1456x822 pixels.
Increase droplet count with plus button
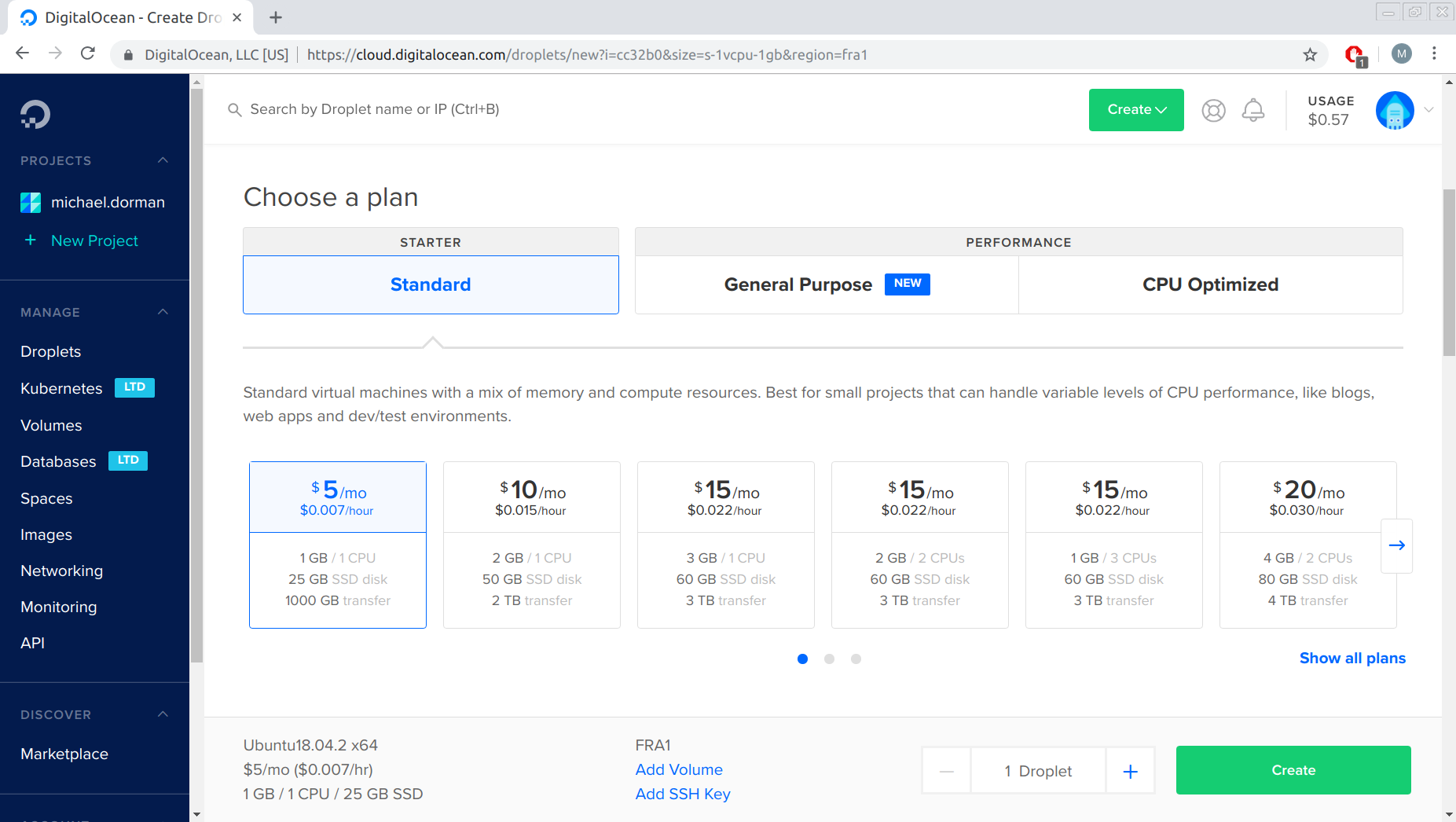[1130, 770]
